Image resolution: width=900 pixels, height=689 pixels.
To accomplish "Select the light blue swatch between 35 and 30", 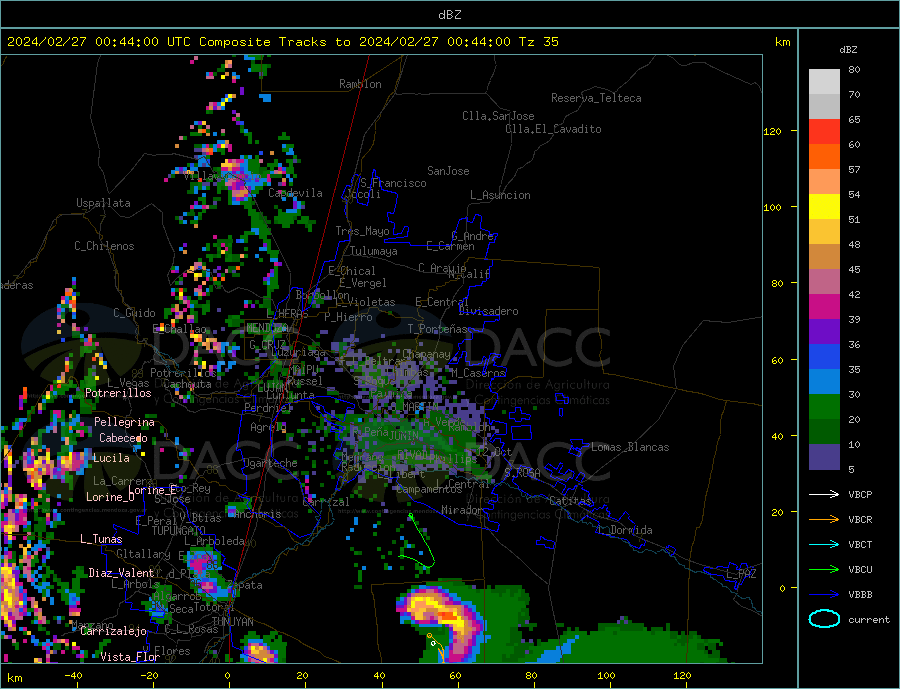I will pos(824,382).
